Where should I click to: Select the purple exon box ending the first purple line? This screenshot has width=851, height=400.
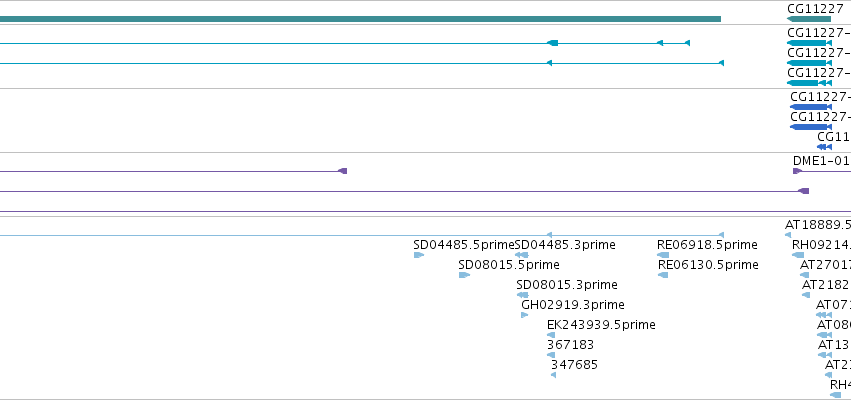click(x=342, y=171)
